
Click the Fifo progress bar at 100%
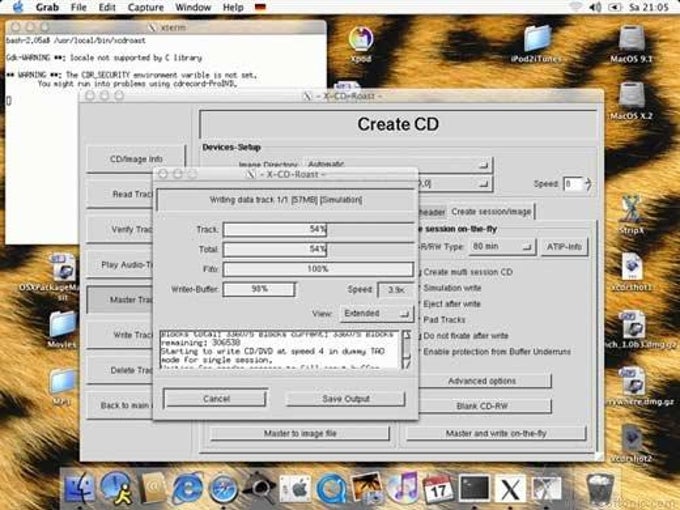point(318,269)
